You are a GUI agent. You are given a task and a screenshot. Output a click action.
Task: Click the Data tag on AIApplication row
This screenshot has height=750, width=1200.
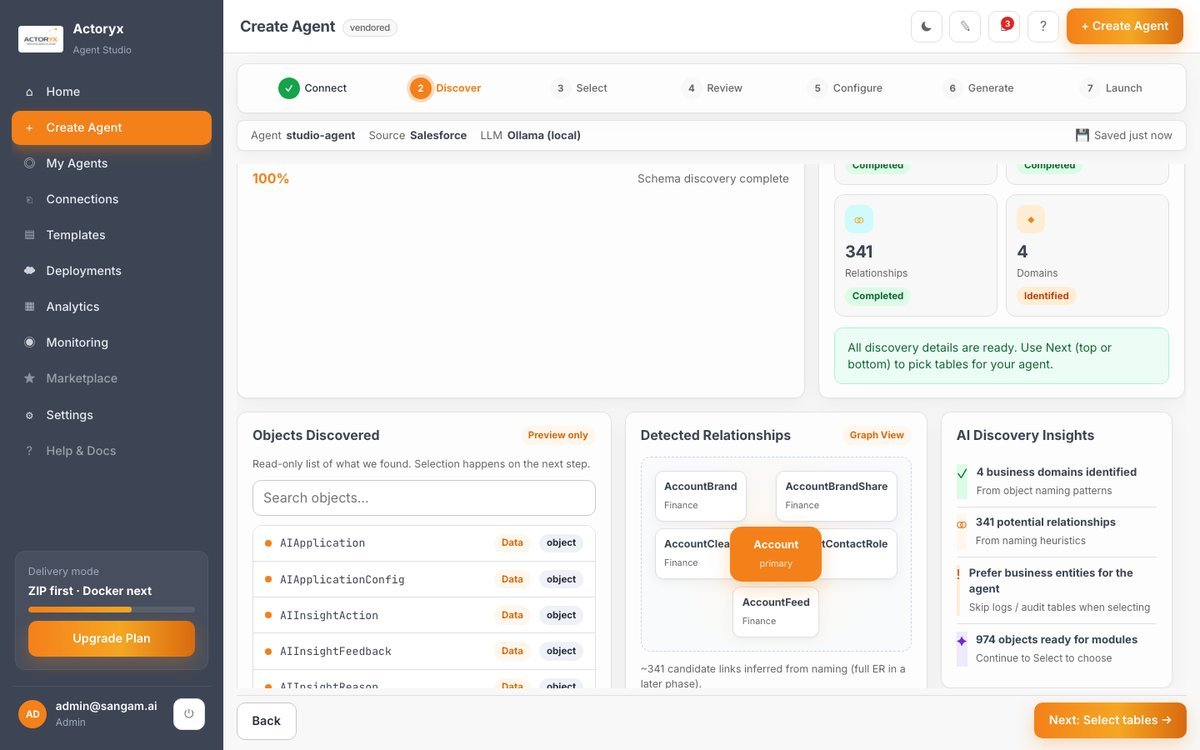point(512,543)
